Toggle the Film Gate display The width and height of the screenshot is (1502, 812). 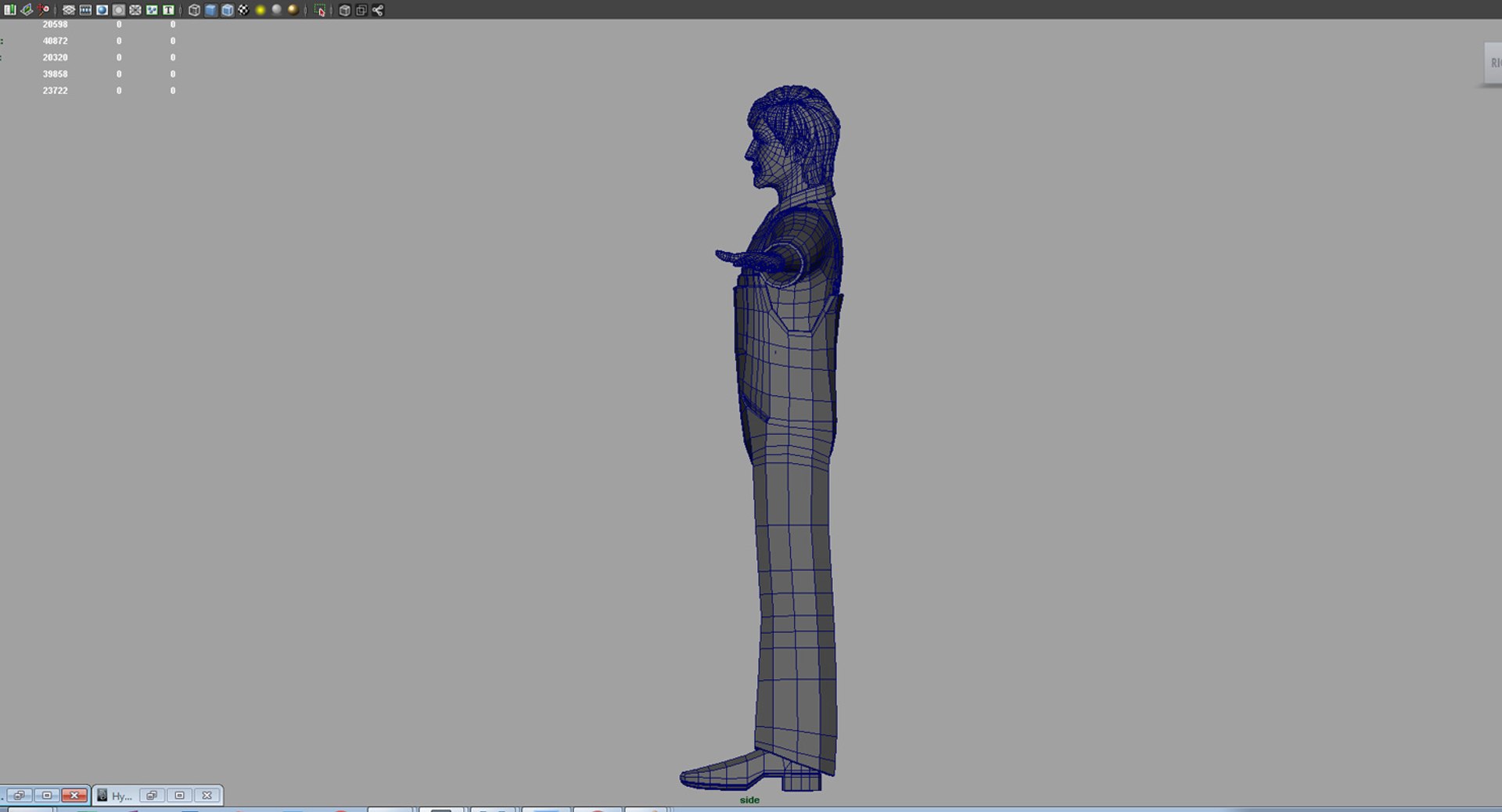coord(85,10)
